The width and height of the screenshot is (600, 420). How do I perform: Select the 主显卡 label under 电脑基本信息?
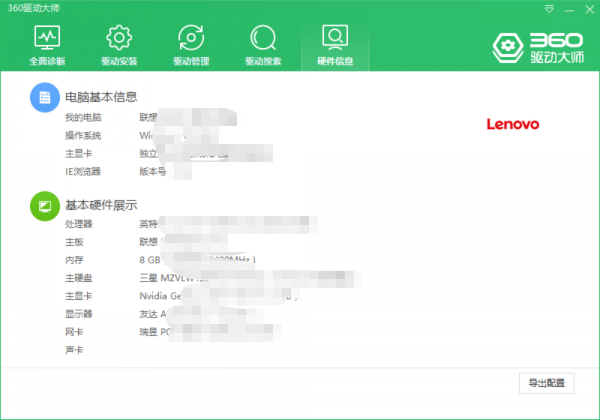(x=78, y=153)
